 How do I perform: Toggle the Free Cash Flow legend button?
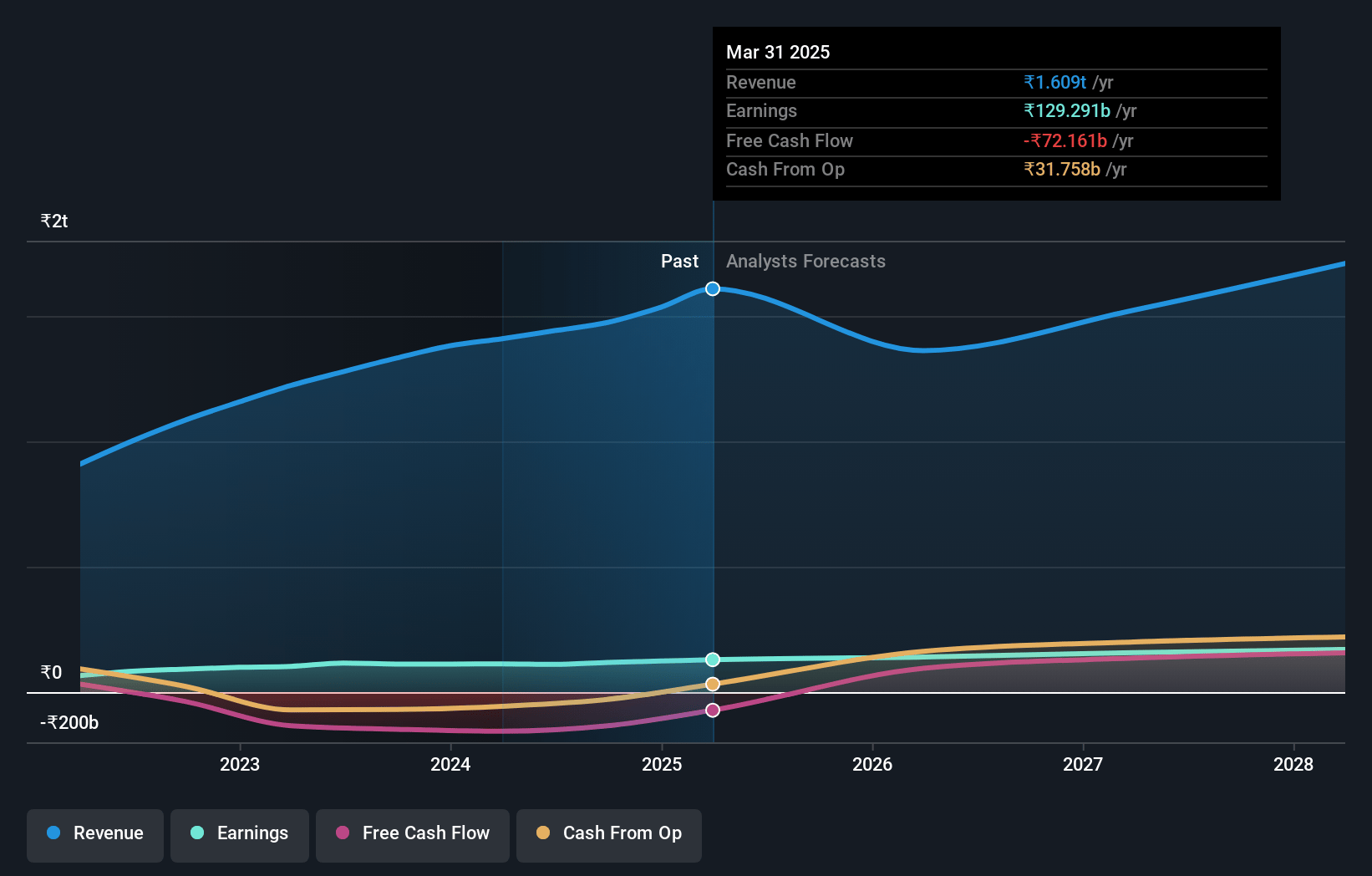click(x=413, y=835)
